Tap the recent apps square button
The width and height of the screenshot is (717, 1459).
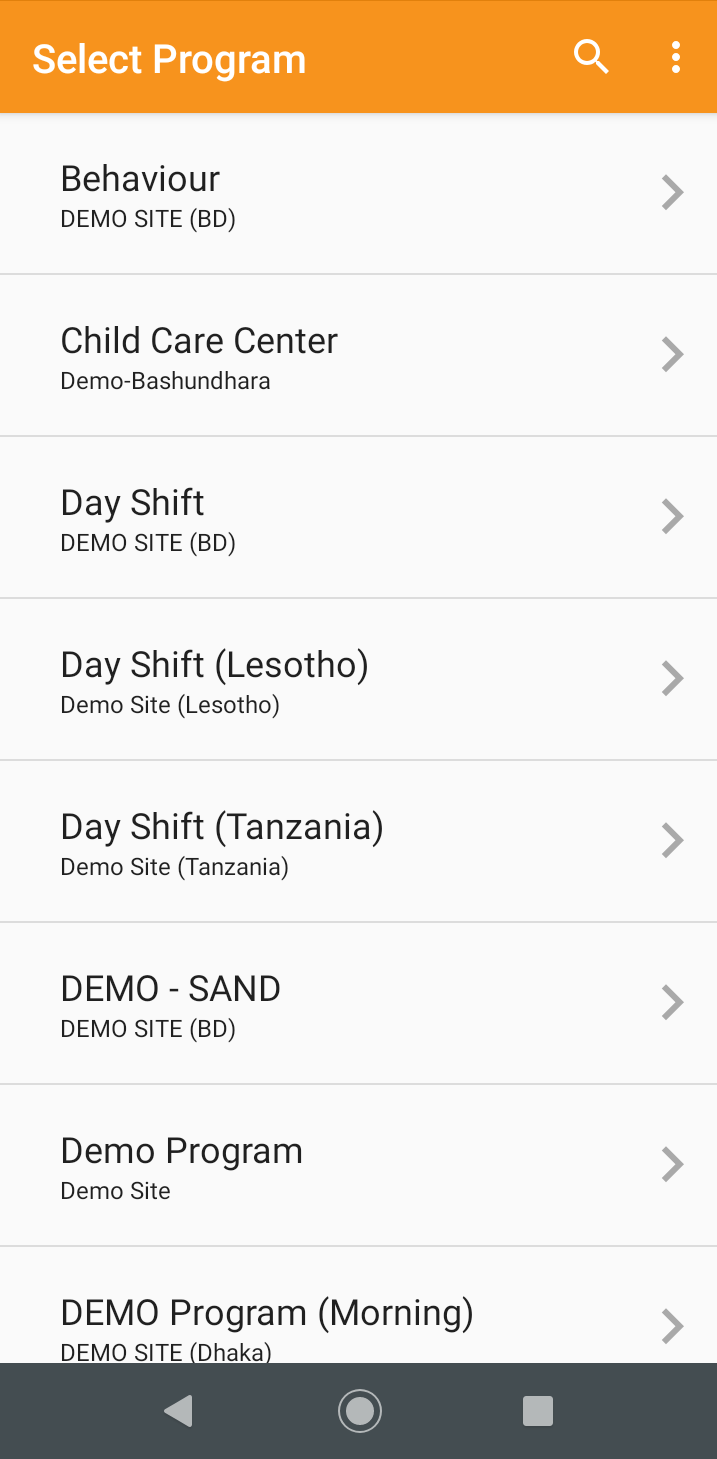538,1411
